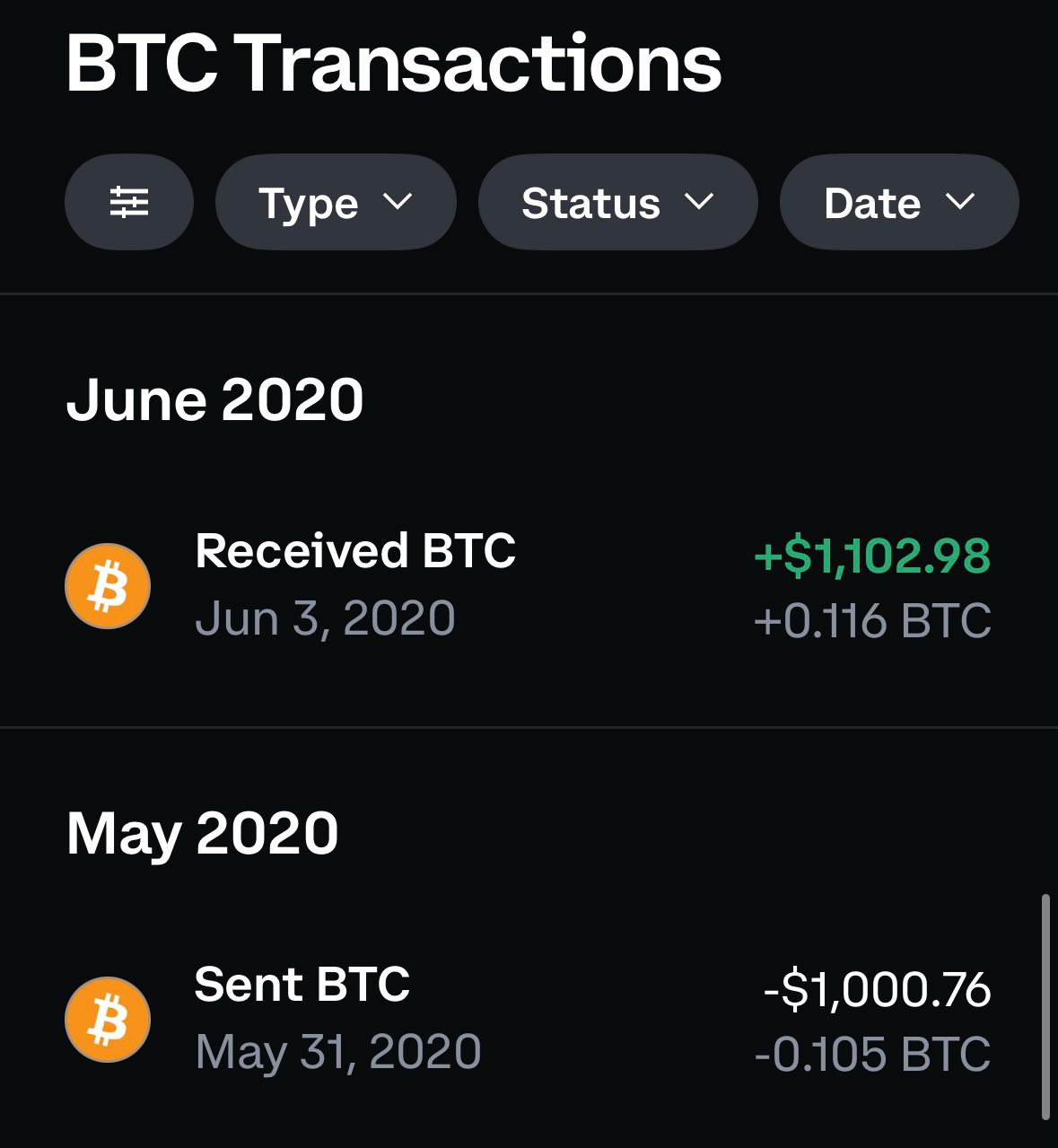Click the Bitcoin icon beside Received BTC
This screenshot has height=1148, width=1058.
(108, 586)
